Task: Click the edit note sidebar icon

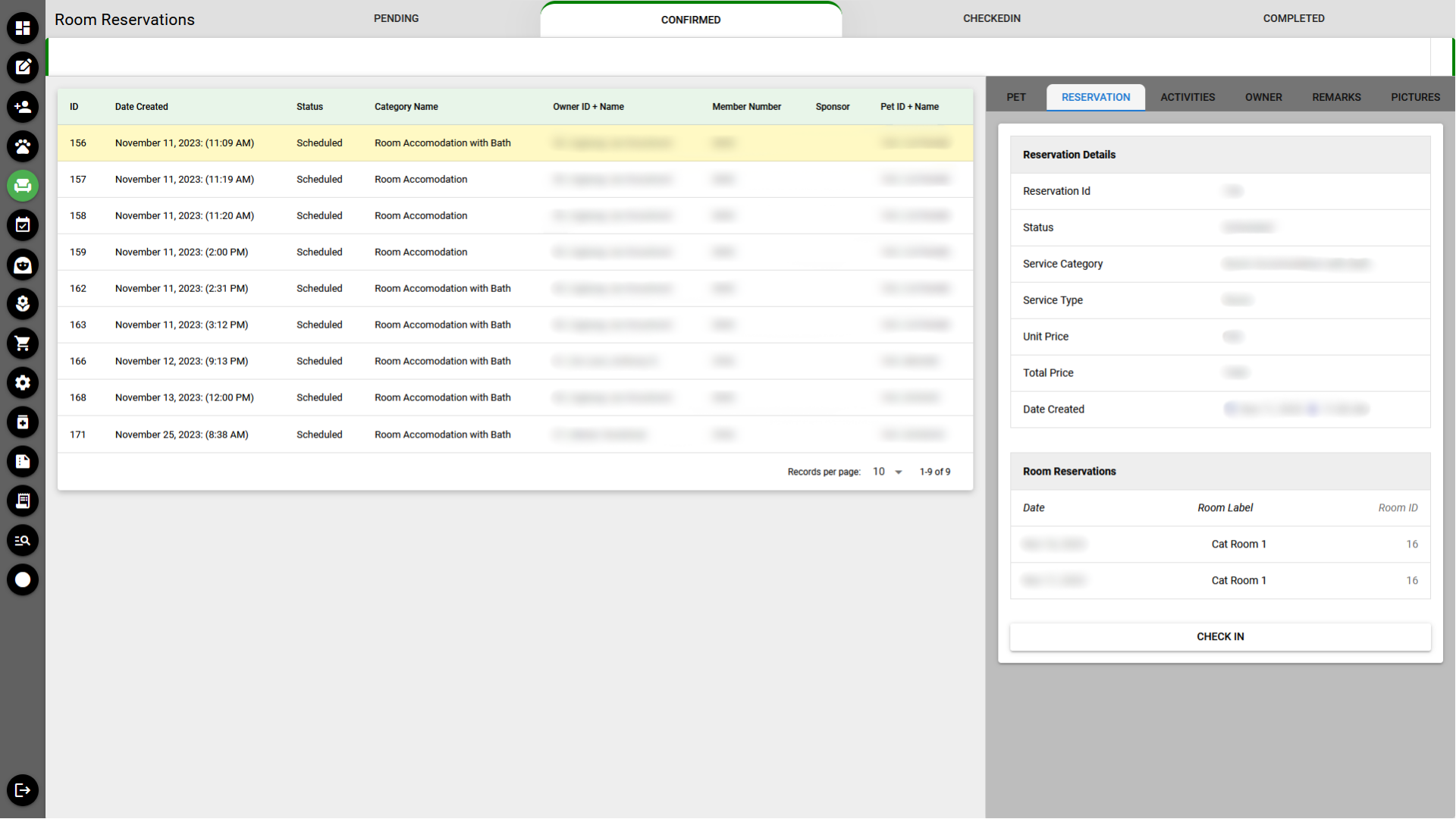Action: coord(23,67)
